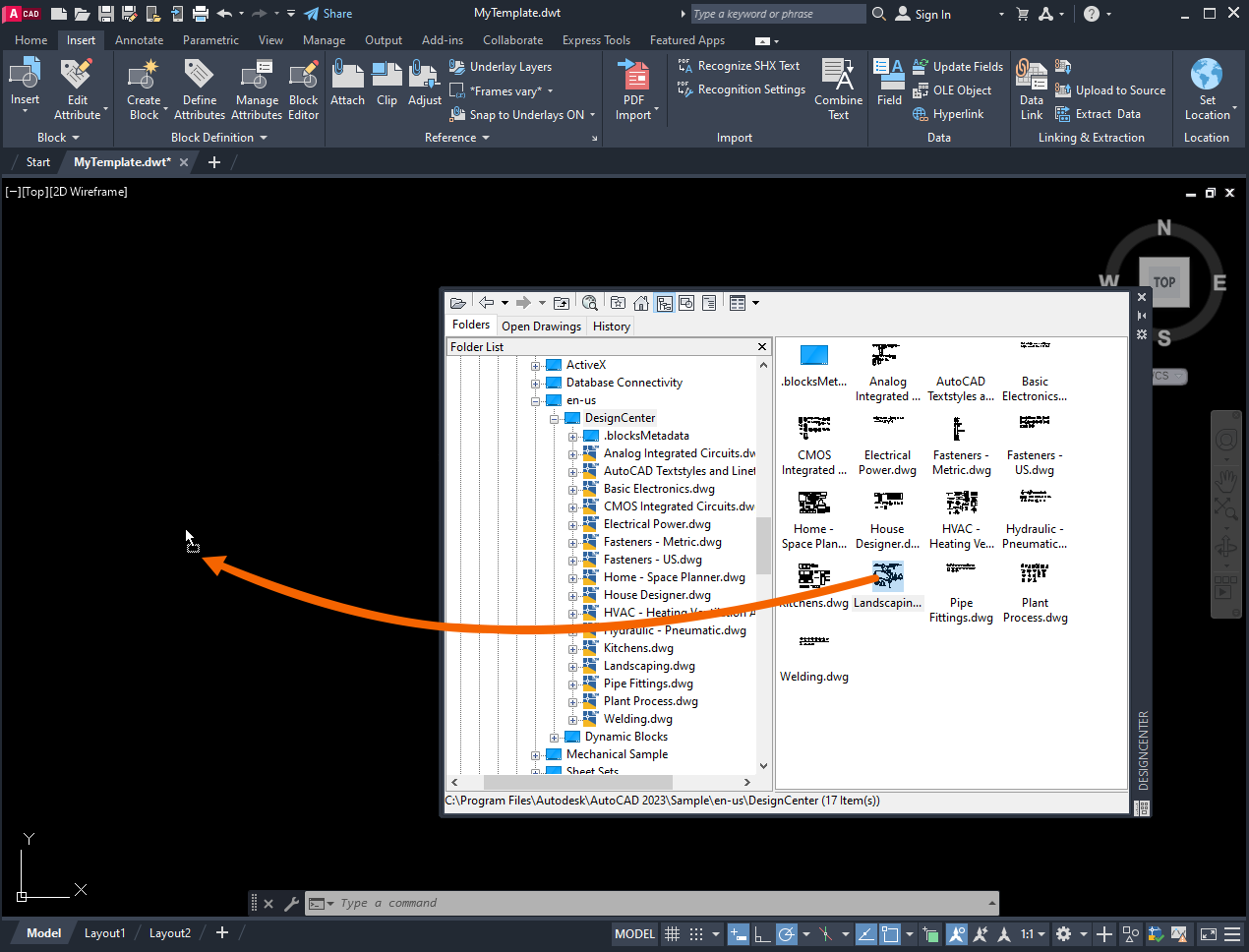The image size is (1249, 952).
Task: Click DesignCenter Back arrow
Action: (x=486, y=303)
